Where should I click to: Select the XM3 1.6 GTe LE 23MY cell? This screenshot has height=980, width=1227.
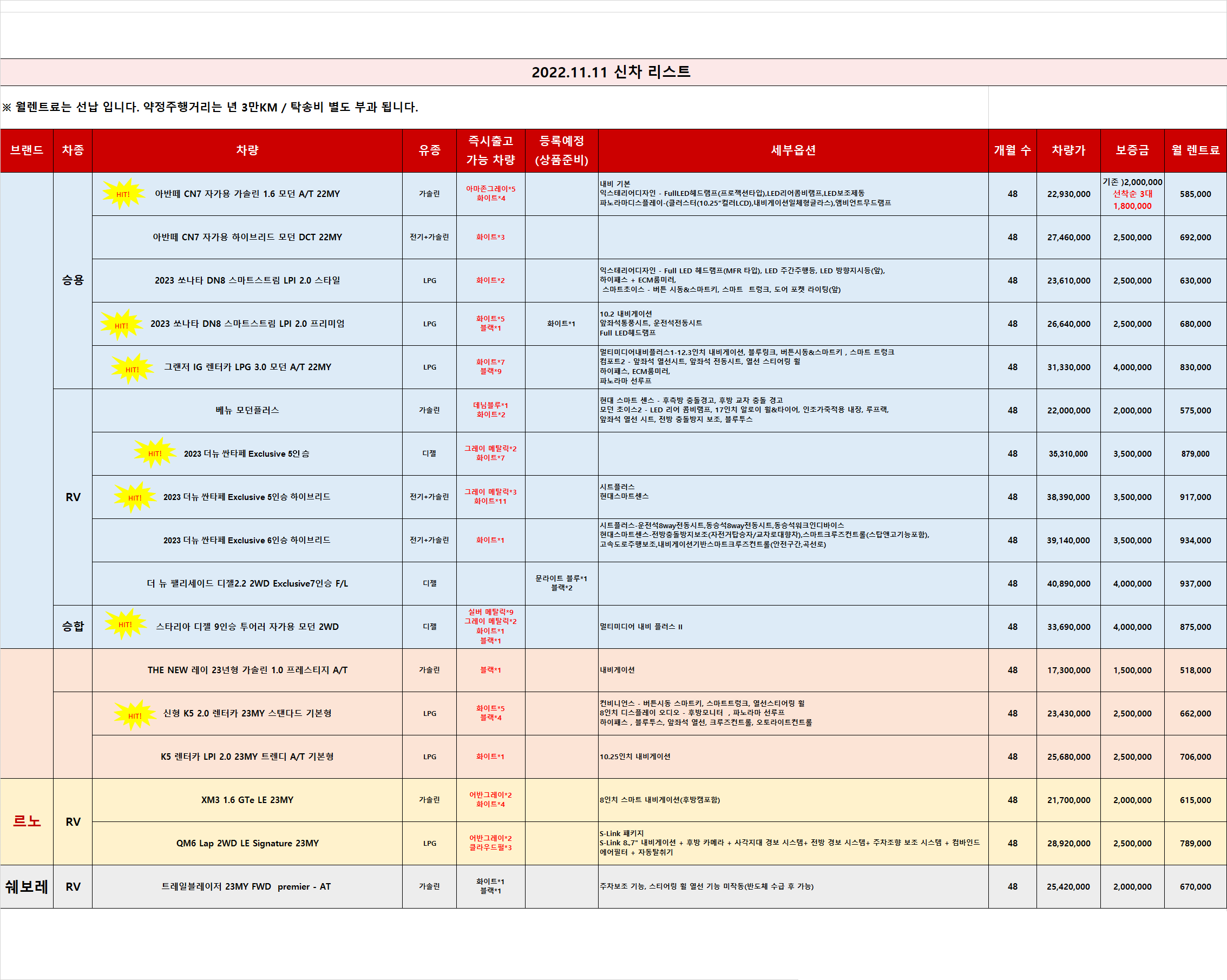[x=247, y=800]
